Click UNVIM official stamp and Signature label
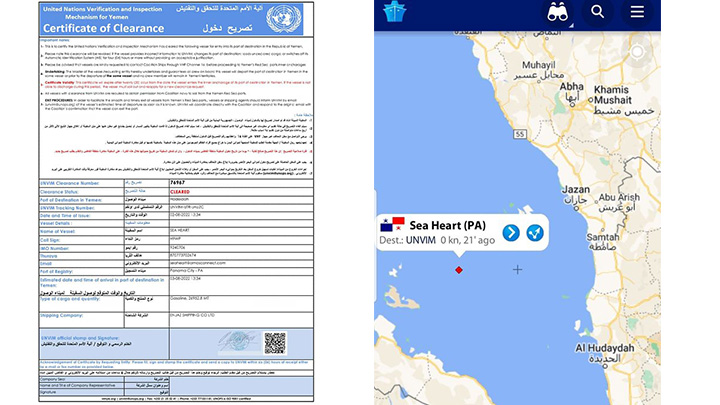720x405 pixels. pos(80,338)
